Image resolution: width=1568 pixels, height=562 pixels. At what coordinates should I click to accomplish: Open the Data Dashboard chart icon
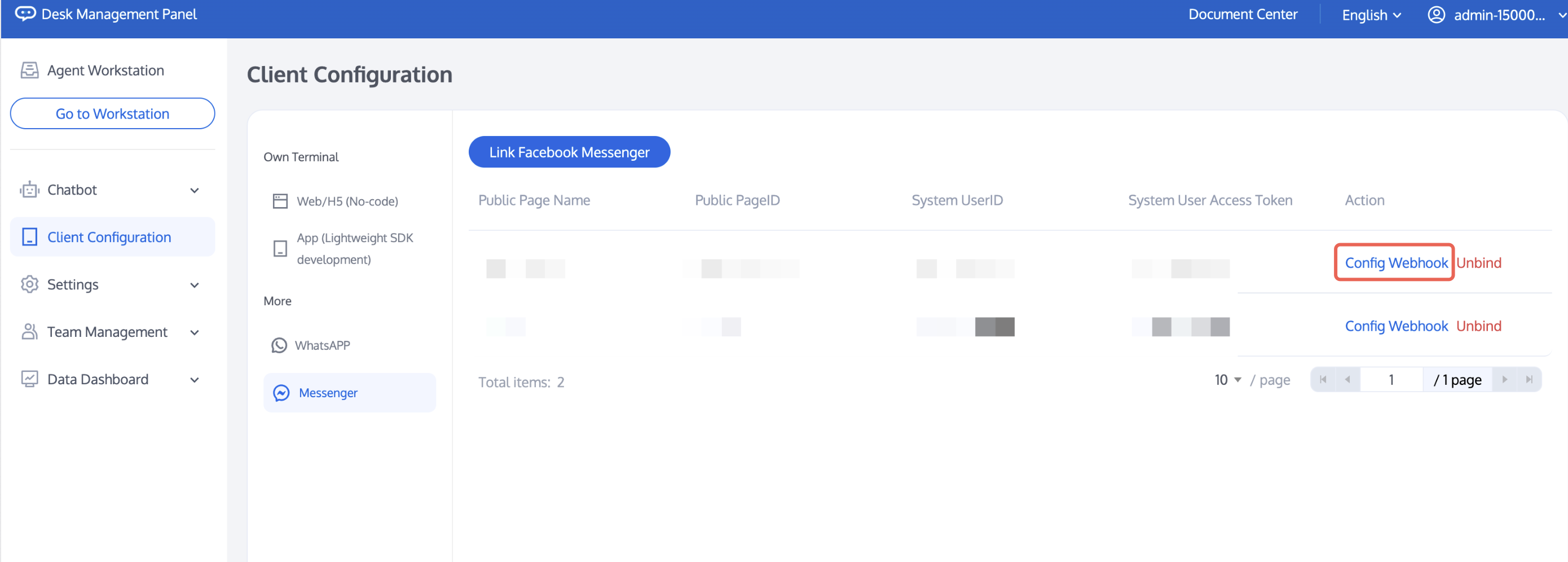(x=29, y=379)
